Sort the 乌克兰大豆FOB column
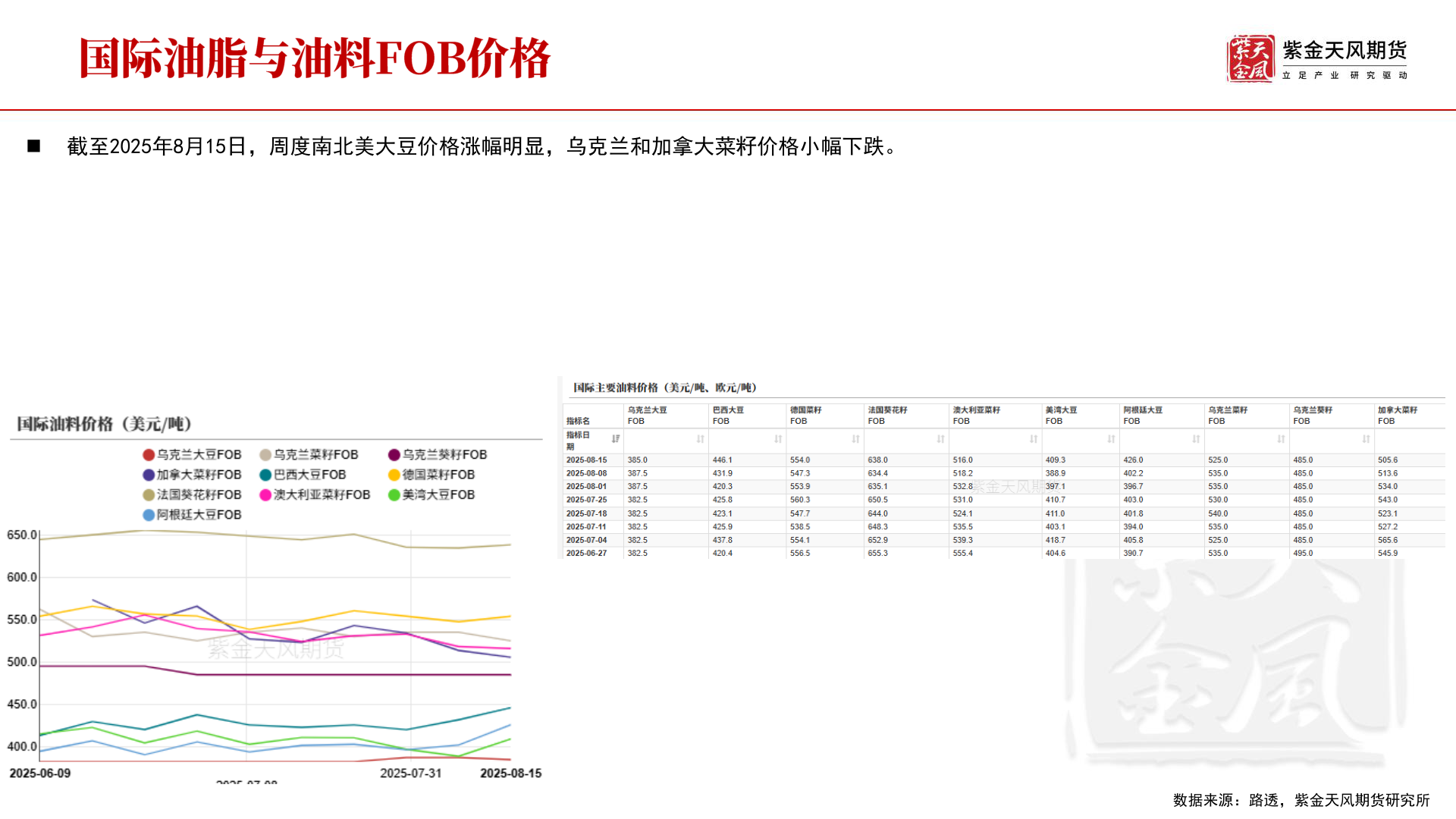 698,438
